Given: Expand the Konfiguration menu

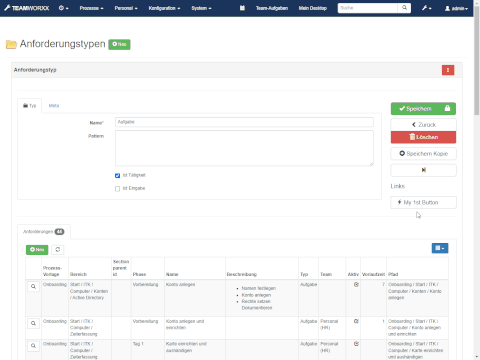Looking at the screenshot, I should click(164, 8).
